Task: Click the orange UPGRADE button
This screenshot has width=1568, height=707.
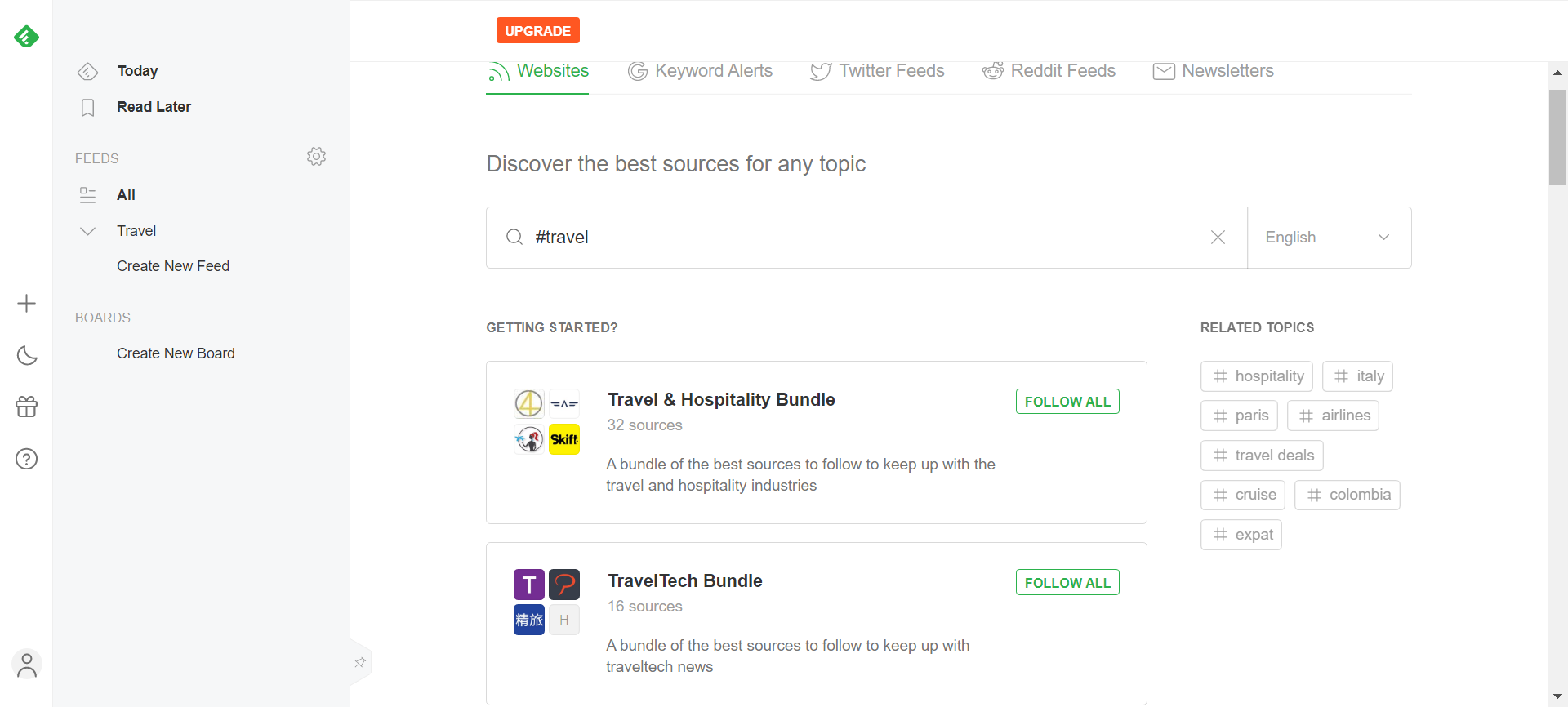Action: [537, 30]
